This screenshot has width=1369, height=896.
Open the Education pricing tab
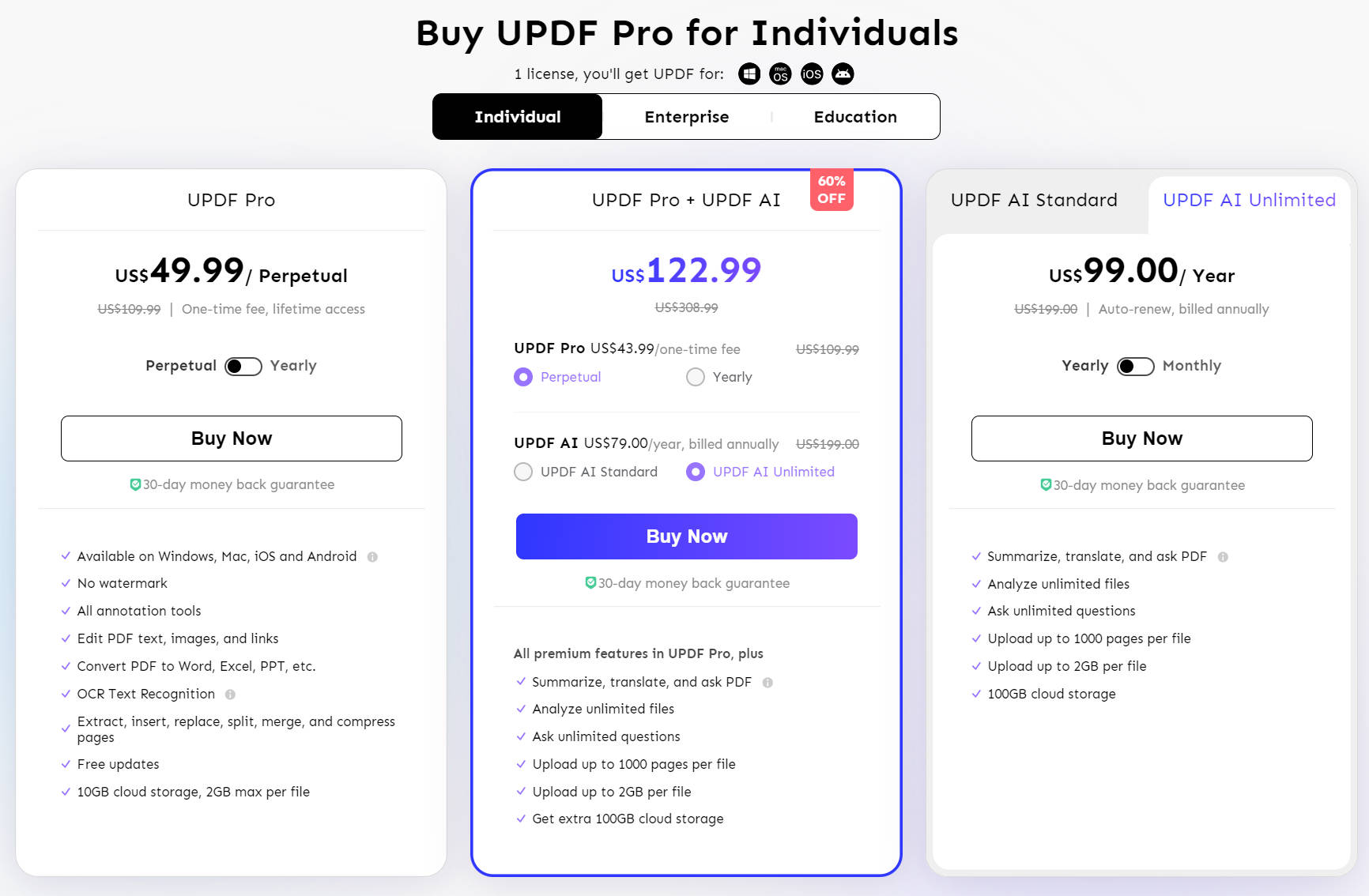(x=854, y=116)
